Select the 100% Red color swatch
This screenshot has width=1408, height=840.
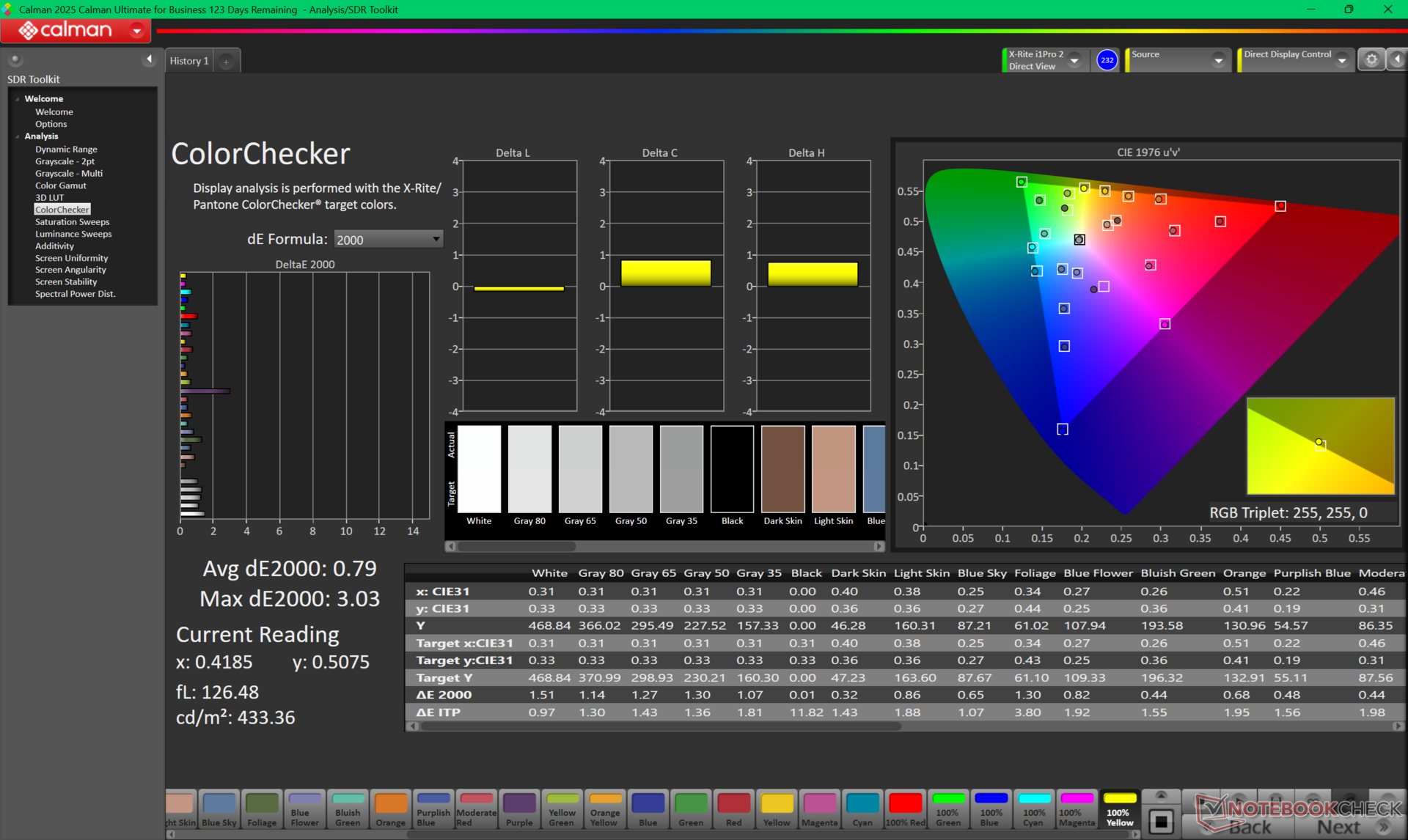905,809
